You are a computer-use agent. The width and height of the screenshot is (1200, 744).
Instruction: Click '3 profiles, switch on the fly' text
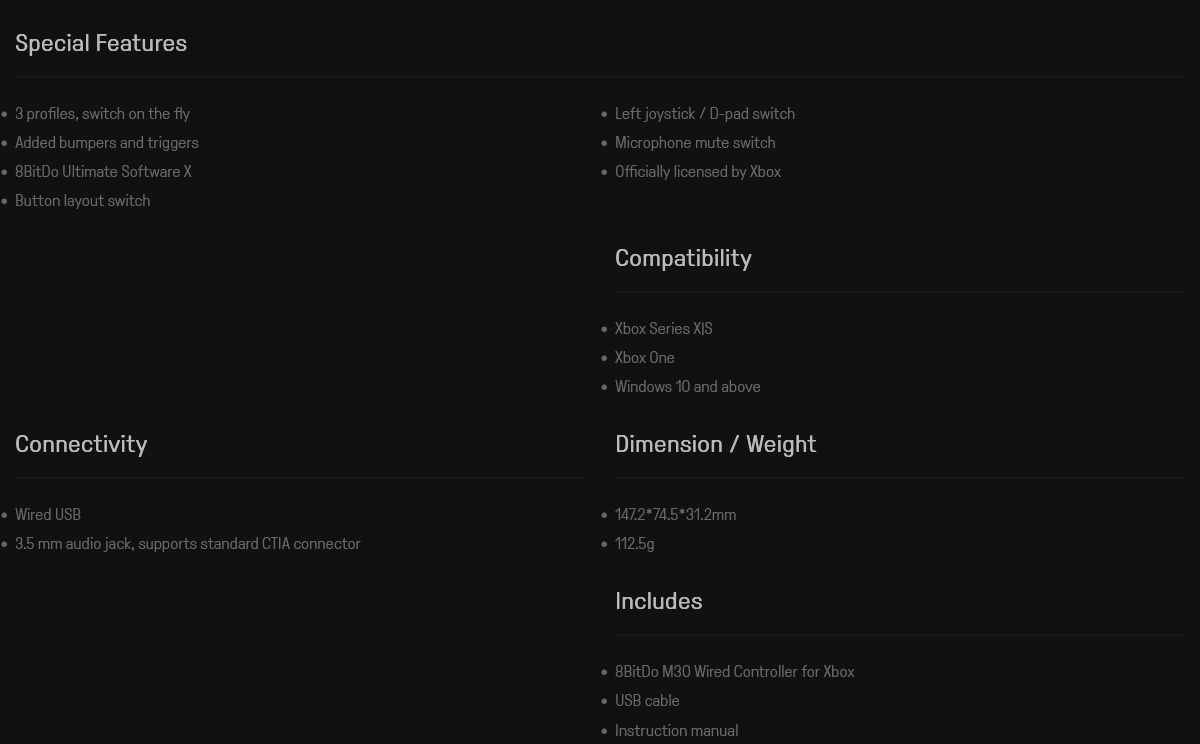click(x=102, y=114)
